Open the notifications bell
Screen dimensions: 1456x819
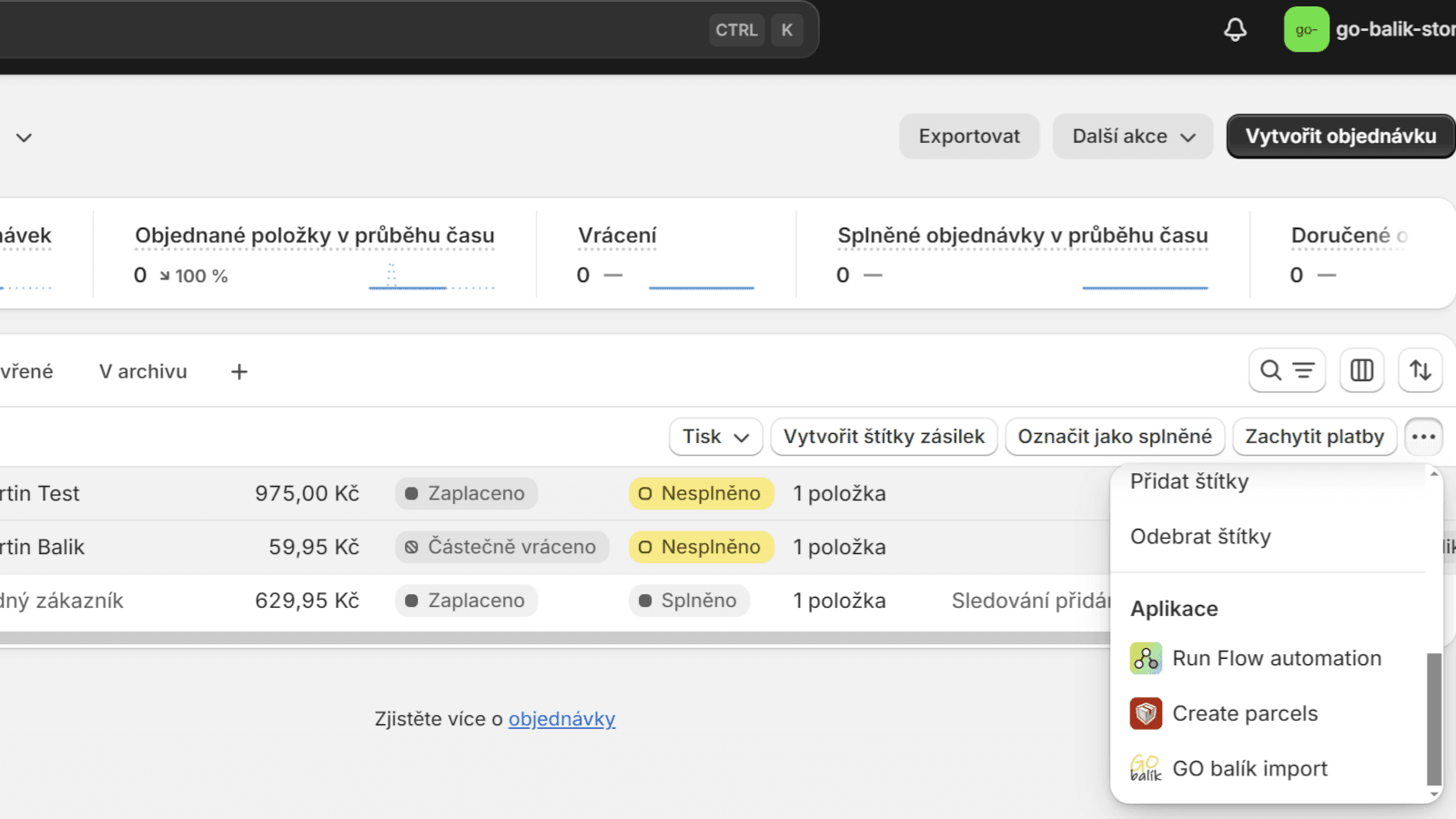[x=1235, y=30]
